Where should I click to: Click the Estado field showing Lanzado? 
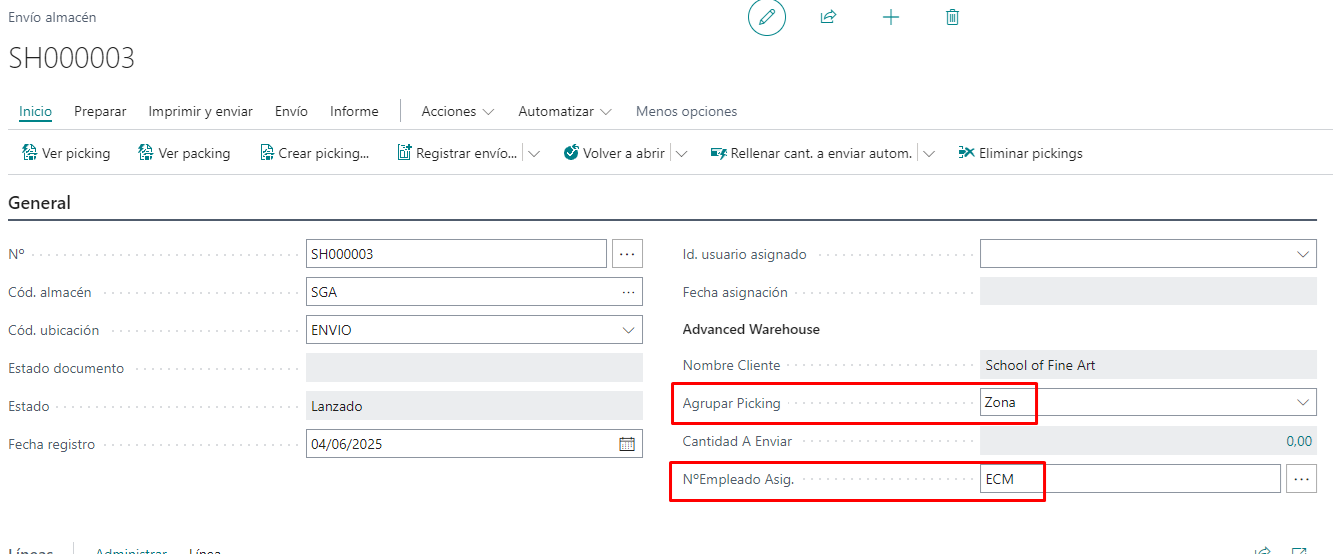[x=474, y=406]
